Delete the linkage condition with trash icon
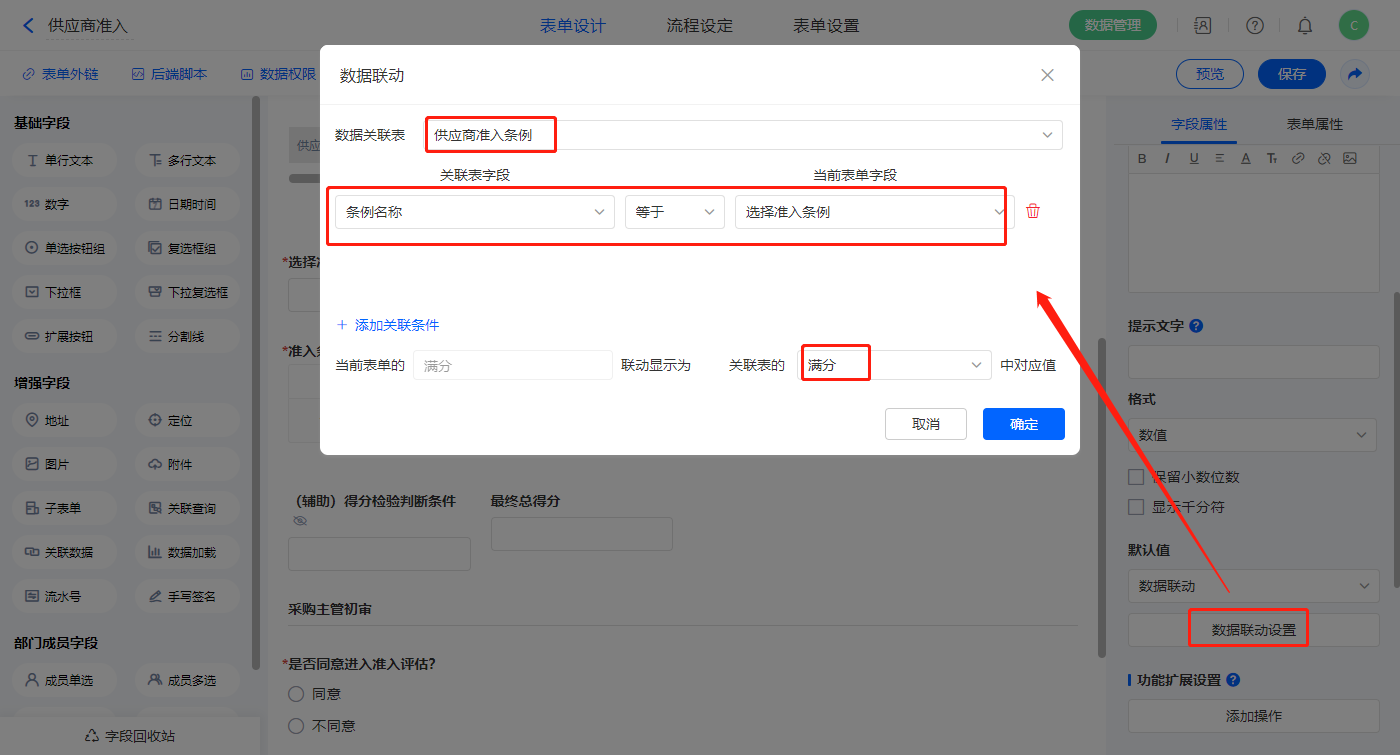Viewport: 1400px width, 755px height. 1033,211
